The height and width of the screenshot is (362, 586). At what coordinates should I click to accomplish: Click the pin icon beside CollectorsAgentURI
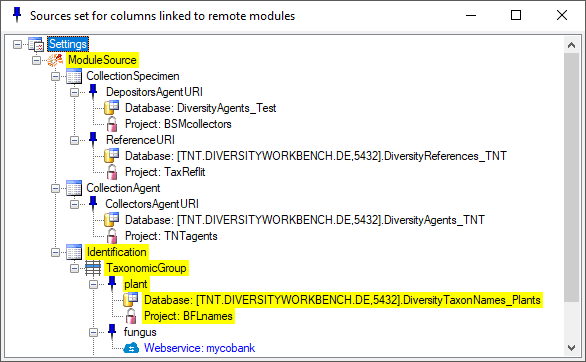pos(93,204)
